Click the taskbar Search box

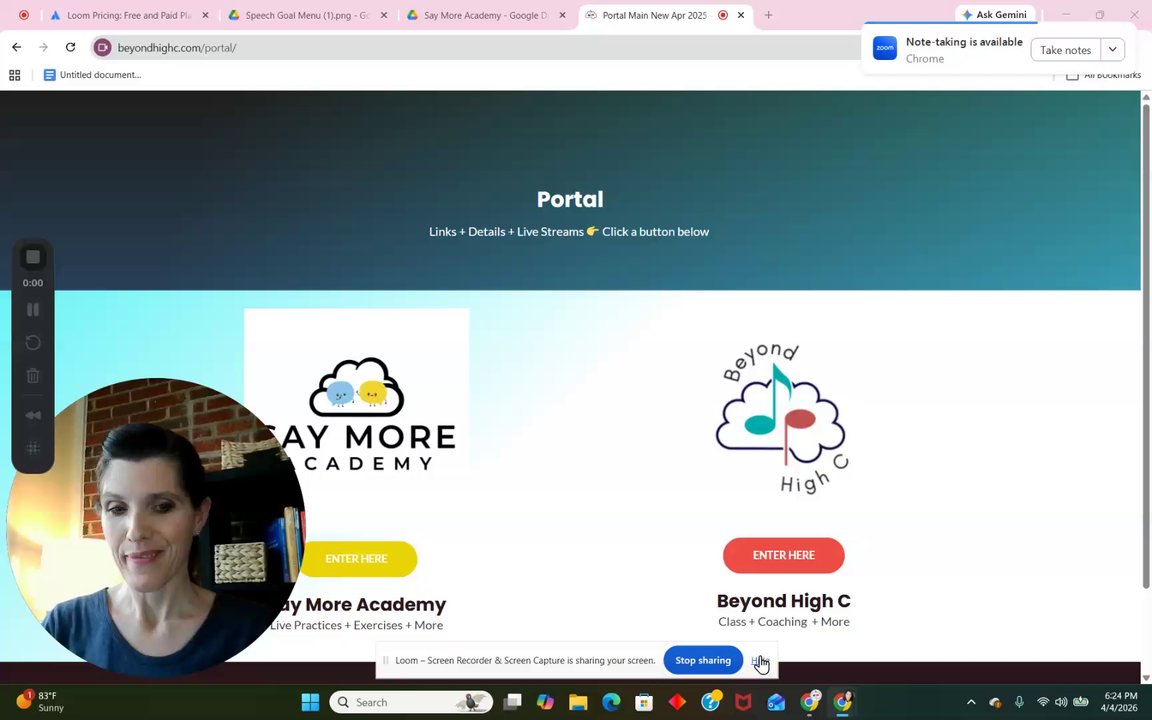point(411,702)
